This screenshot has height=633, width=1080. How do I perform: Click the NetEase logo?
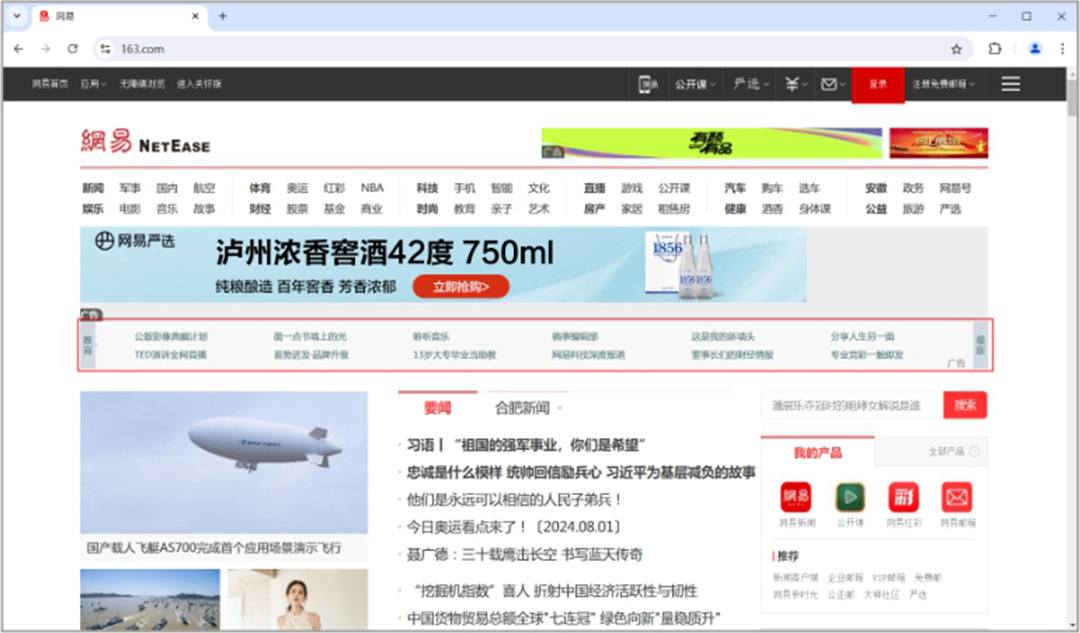(145, 143)
